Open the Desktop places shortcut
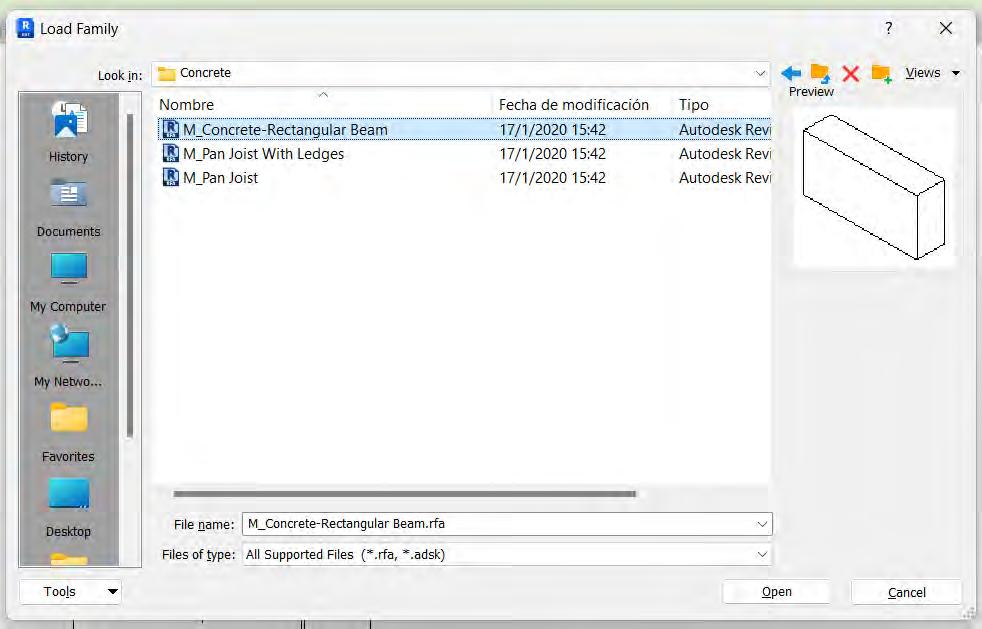982x629 pixels. tap(68, 508)
